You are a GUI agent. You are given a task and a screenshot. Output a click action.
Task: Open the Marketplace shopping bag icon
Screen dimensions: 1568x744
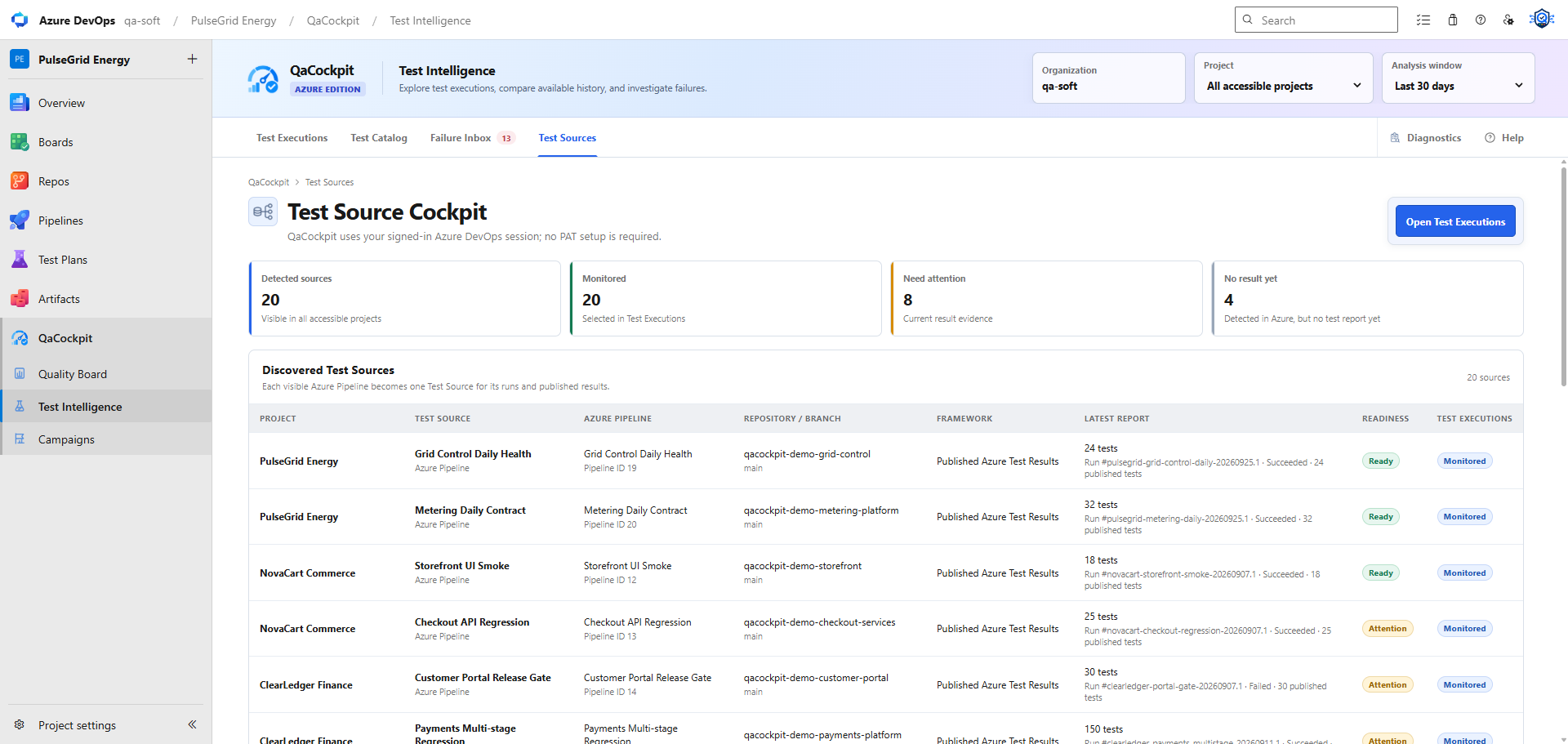(1453, 20)
